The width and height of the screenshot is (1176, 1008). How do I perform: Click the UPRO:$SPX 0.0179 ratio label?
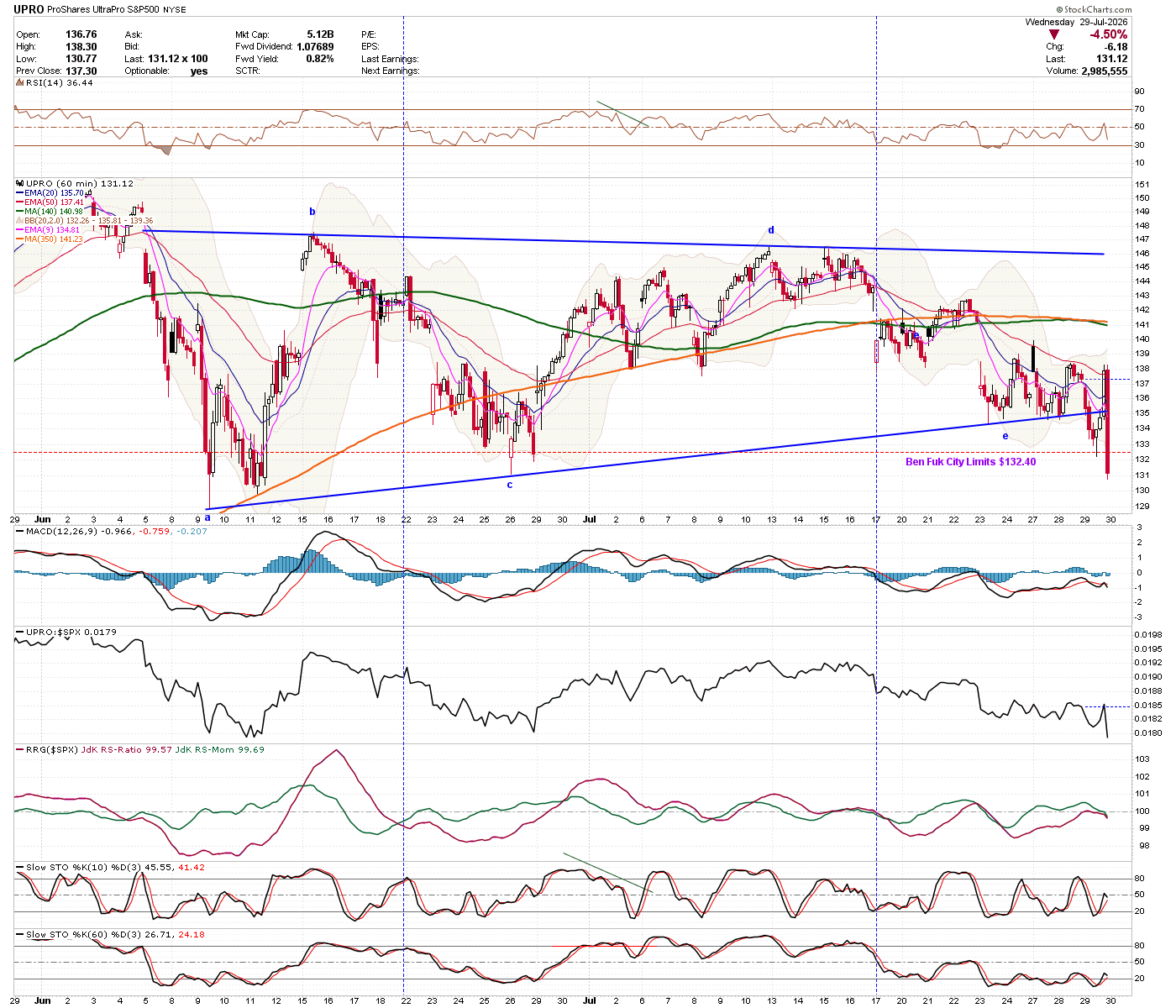coord(71,632)
